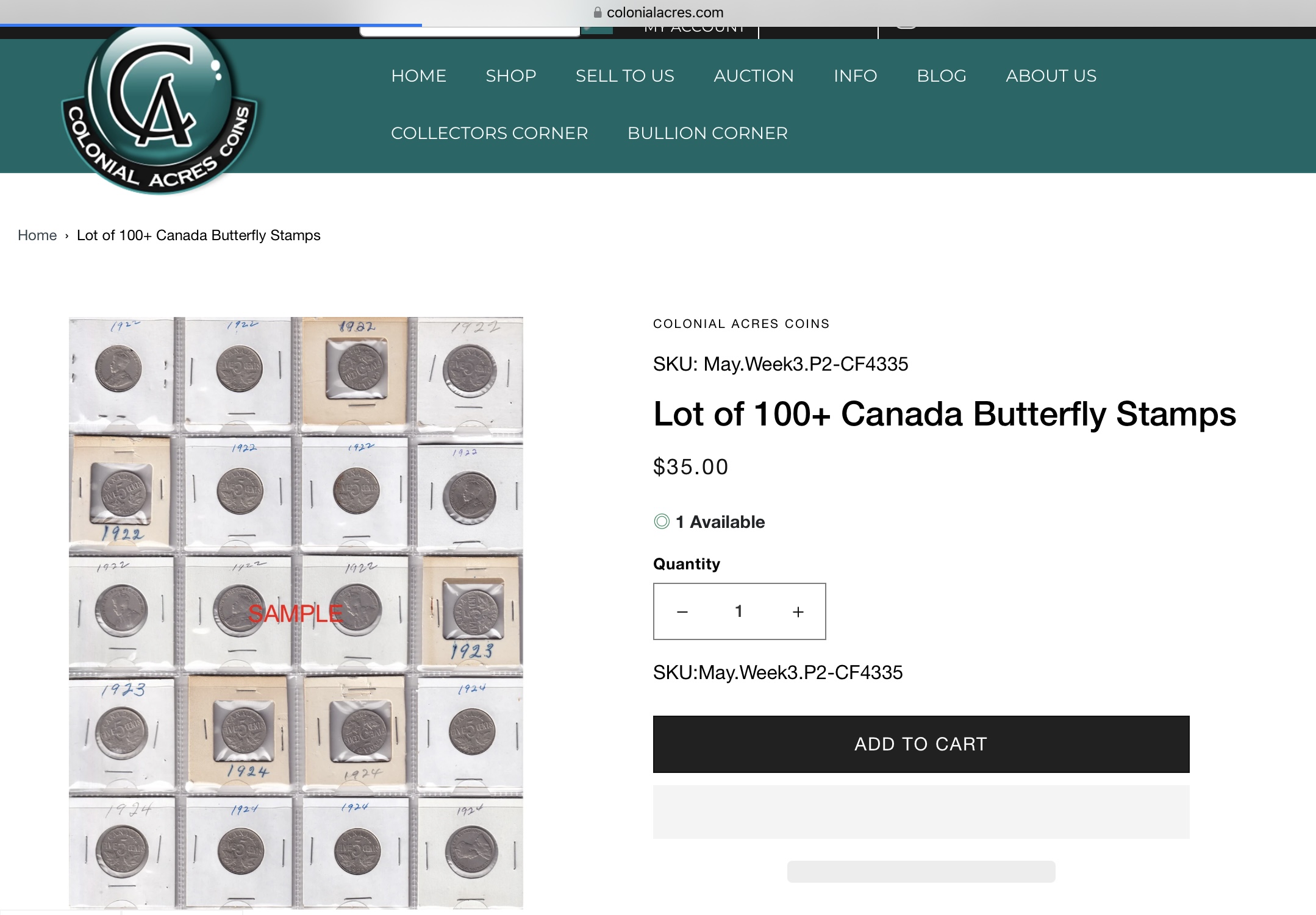The image size is (1316, 915).
Task: Click the minus quantity button
Action: pyautogui.click(x=682, y=611)
